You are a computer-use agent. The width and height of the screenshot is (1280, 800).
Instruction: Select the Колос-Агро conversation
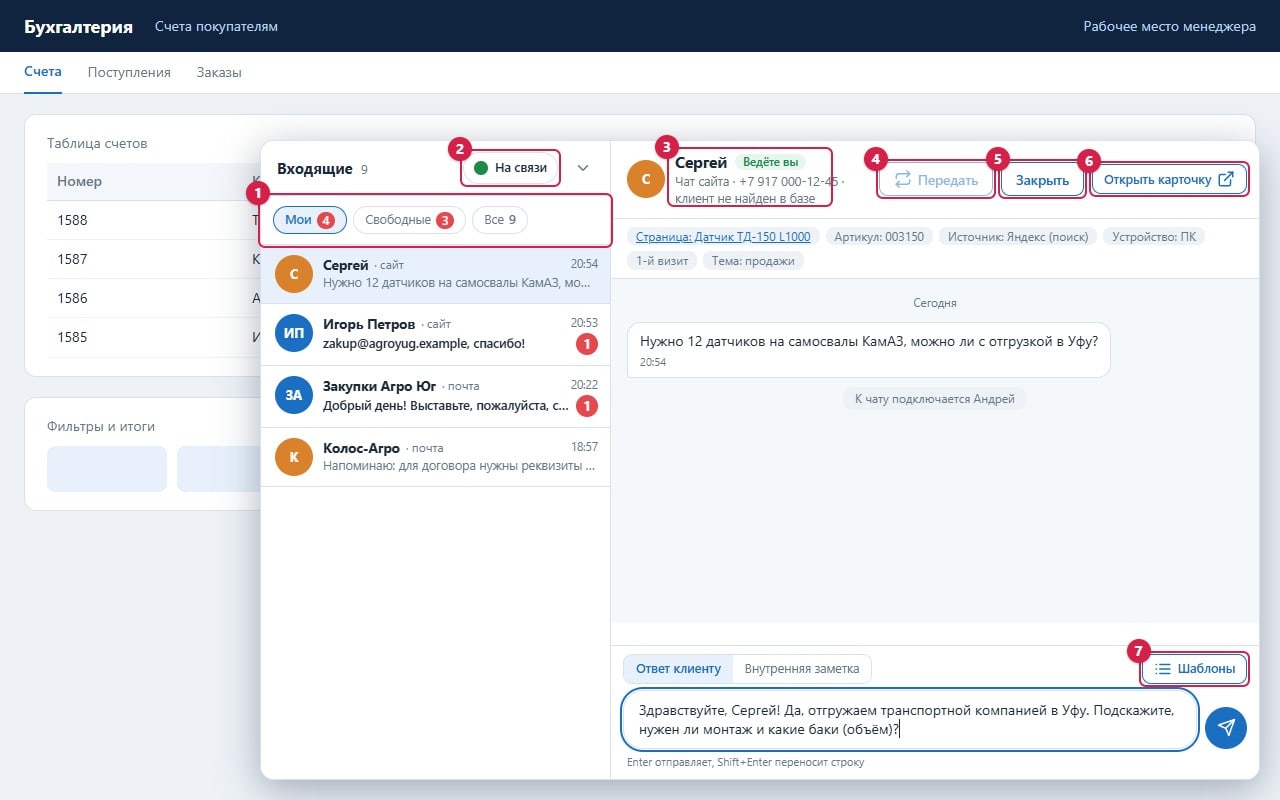click(x=435, y=457)
